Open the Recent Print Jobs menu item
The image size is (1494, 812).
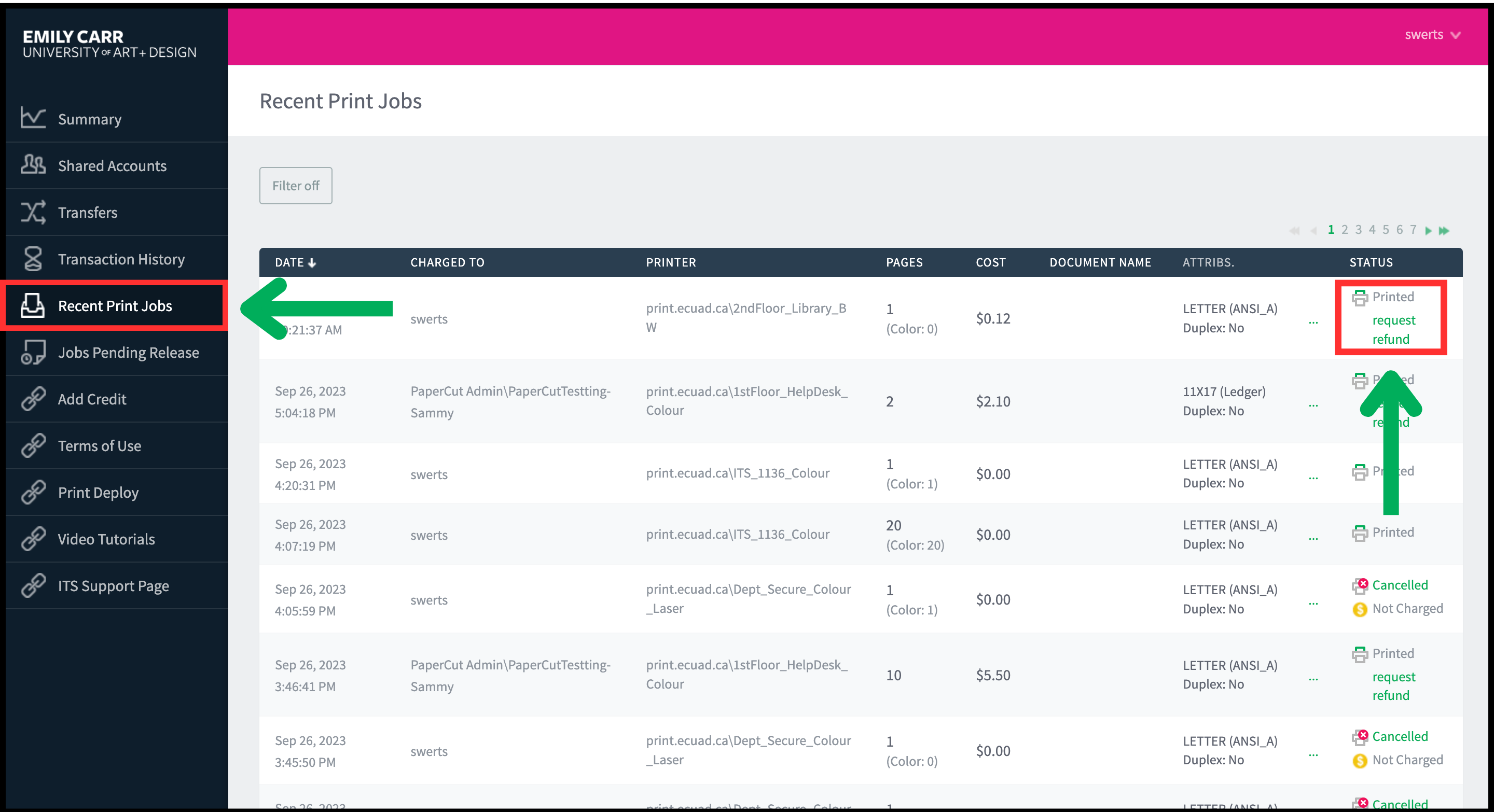(x=115, y=305)
